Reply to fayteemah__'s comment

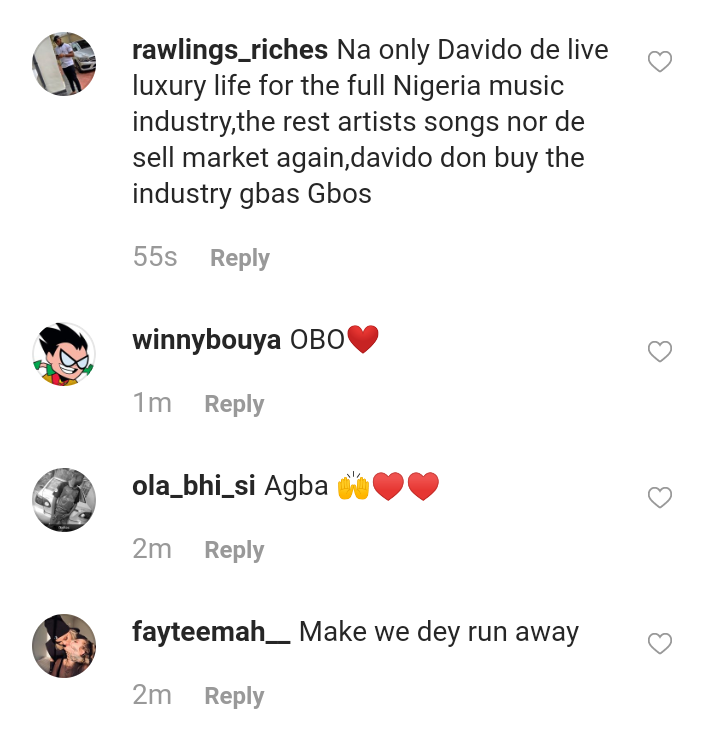coord(234,696)
